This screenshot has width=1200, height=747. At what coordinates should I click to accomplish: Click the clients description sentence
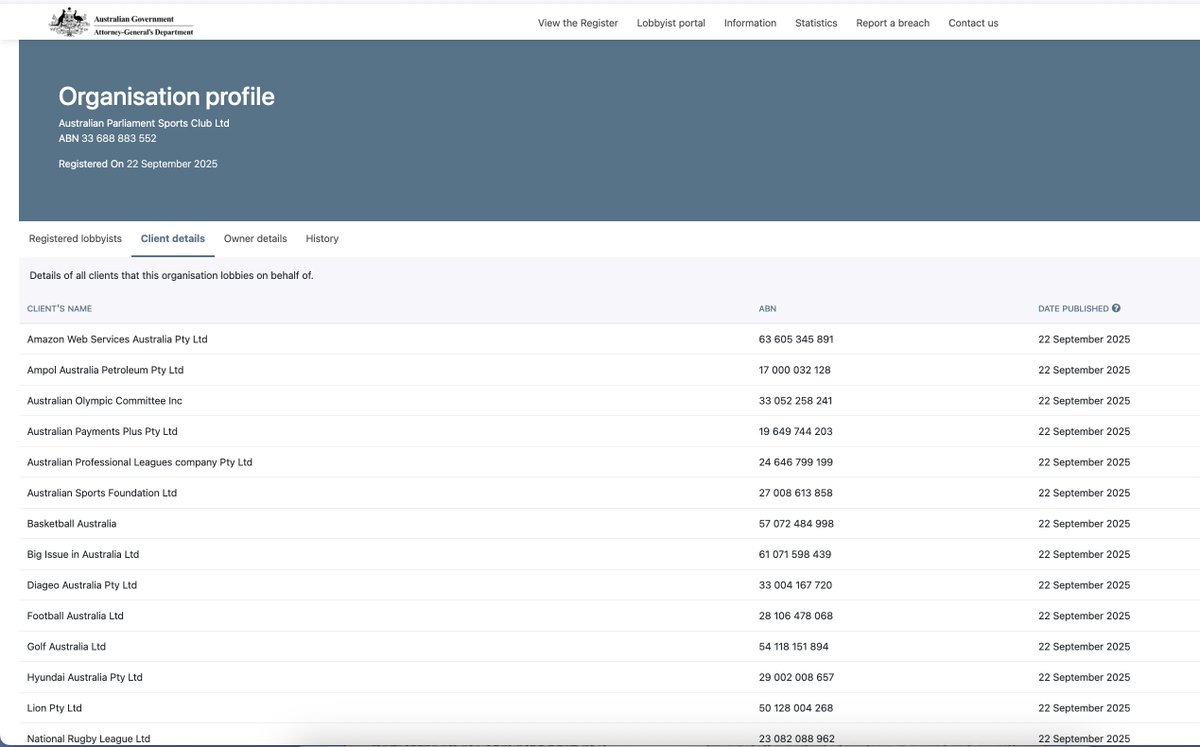(172, 275)
